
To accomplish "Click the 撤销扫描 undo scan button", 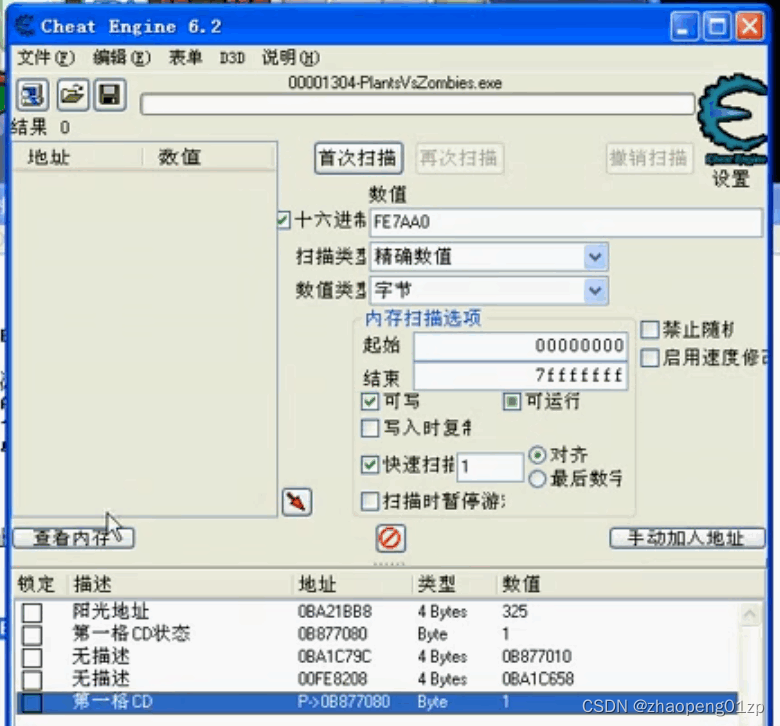I will [650, 158].
